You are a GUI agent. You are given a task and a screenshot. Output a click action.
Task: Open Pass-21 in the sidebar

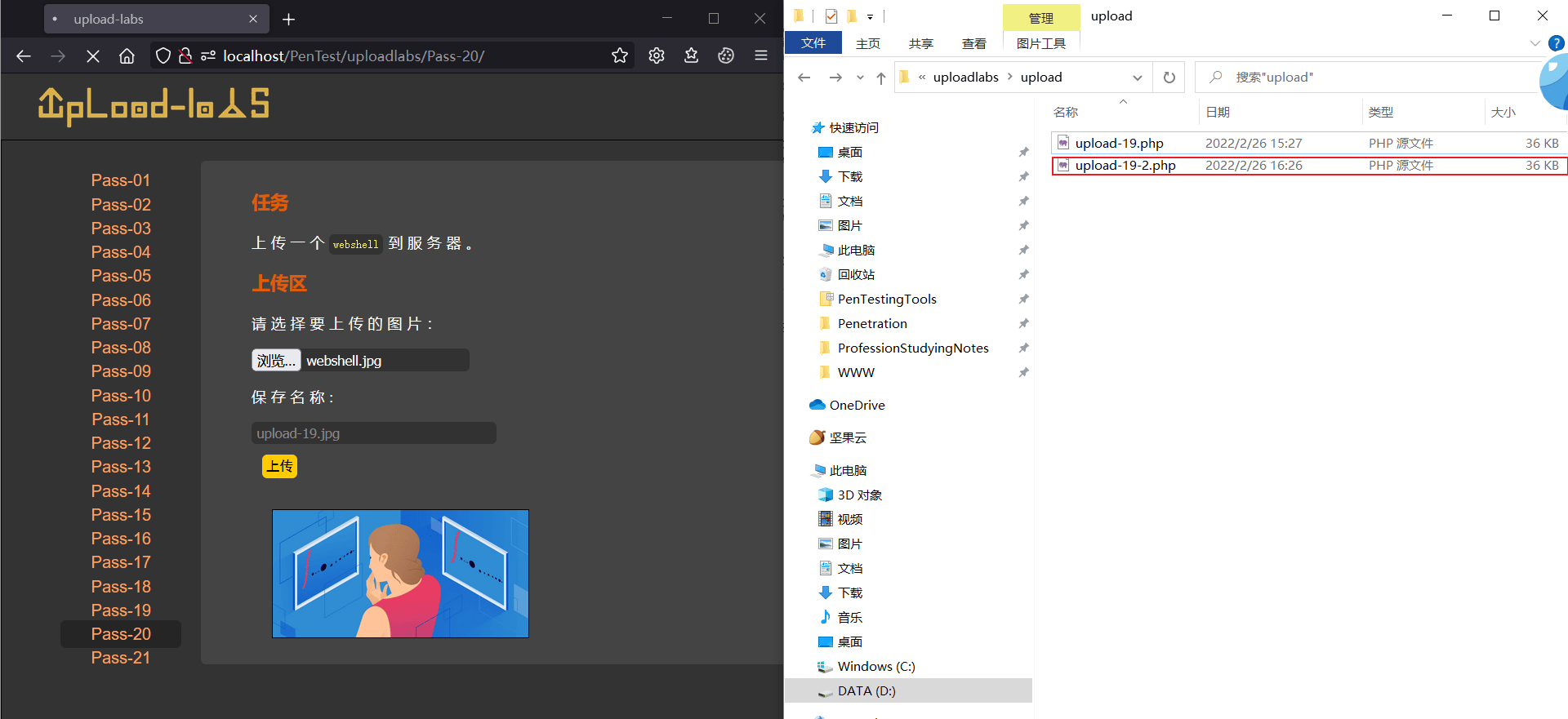tap(121, 658)
